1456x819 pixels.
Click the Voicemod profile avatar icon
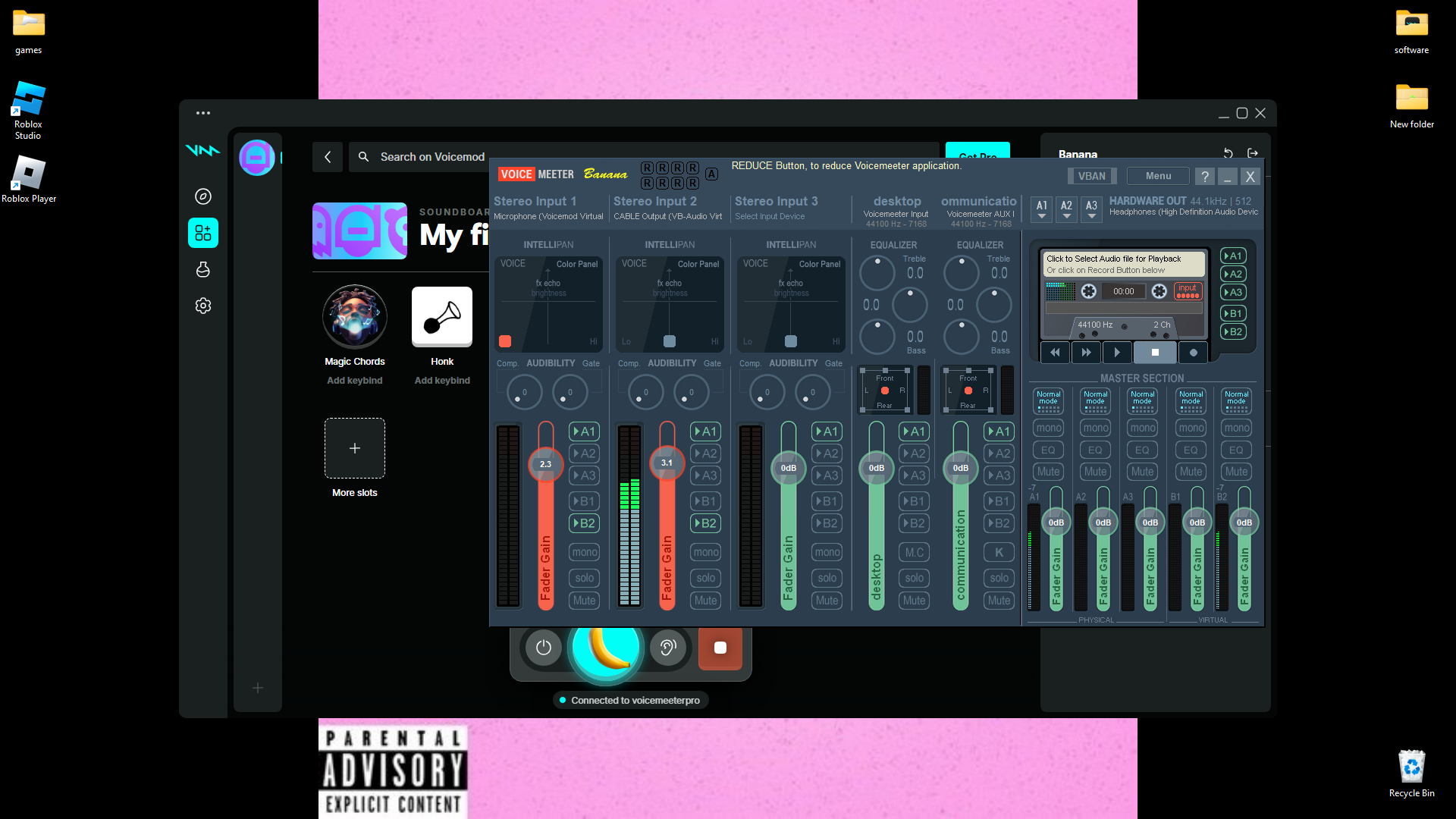[x=257, y=158]
